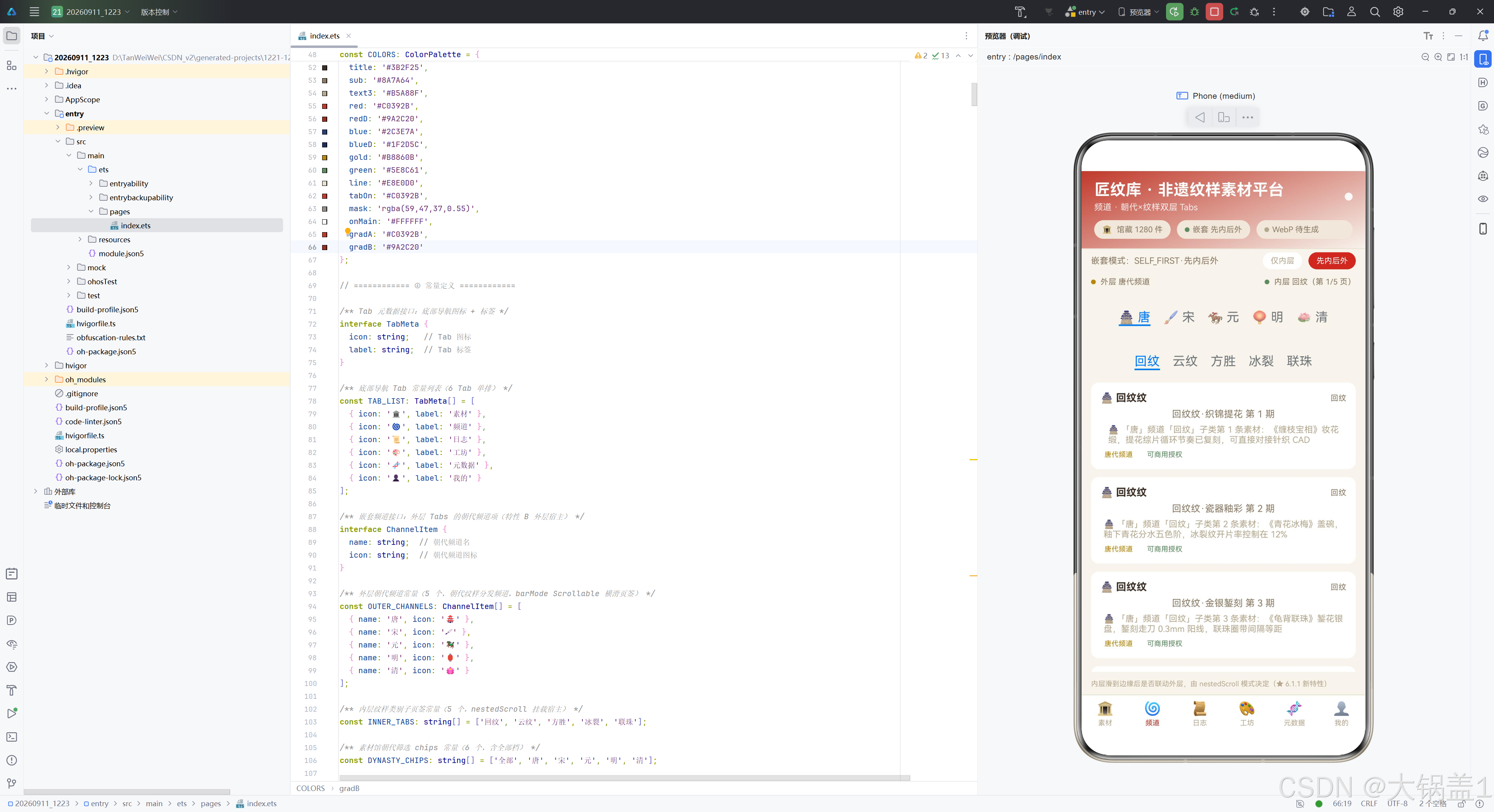The image size is (1494, 812).
Task: Click the previewer back arrow button
Action: [x=1200, y=117]
